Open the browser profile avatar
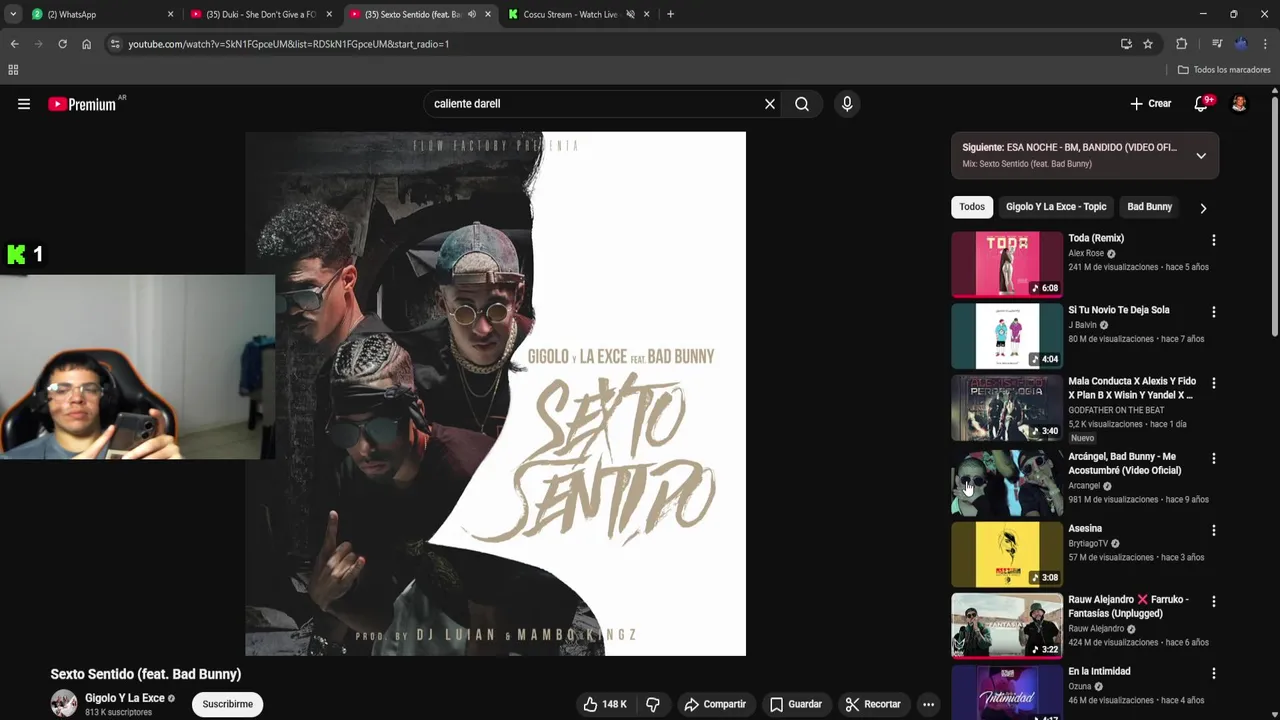The width and height of the screenshot is (1280, 720). [1241, 44]
